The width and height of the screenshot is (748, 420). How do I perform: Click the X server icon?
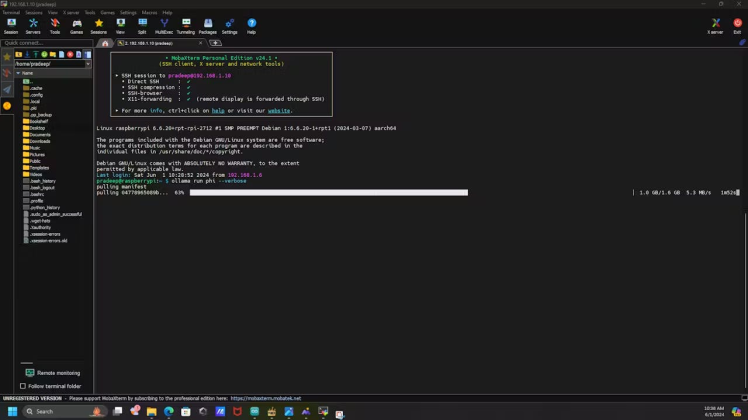715,26
